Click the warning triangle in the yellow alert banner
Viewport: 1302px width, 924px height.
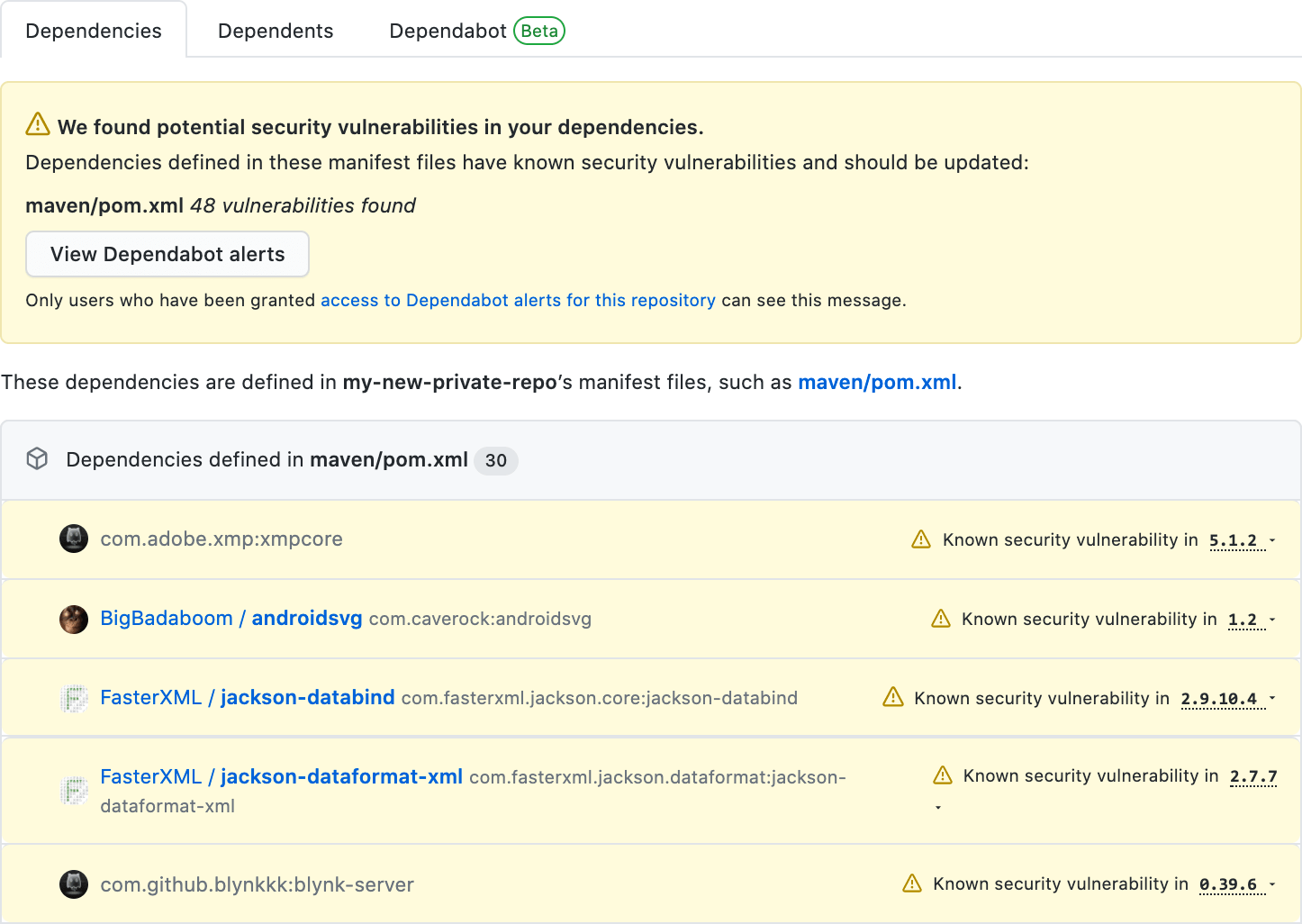click(x=37, y=124)
